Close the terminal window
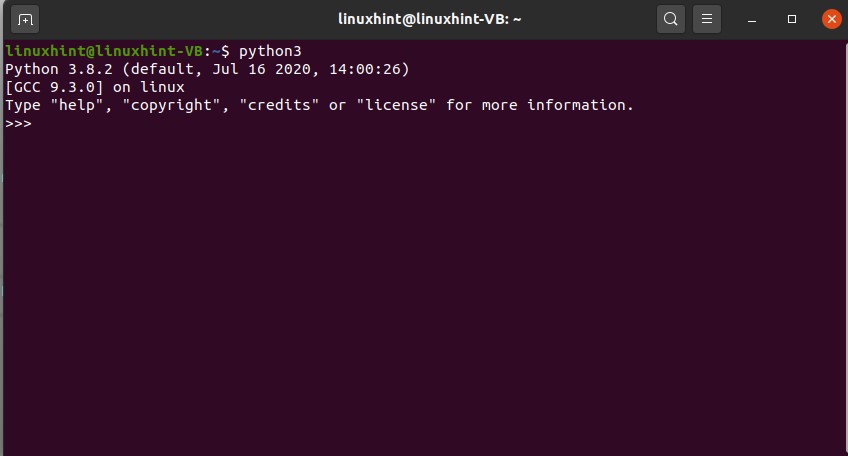 coord(829,19)
